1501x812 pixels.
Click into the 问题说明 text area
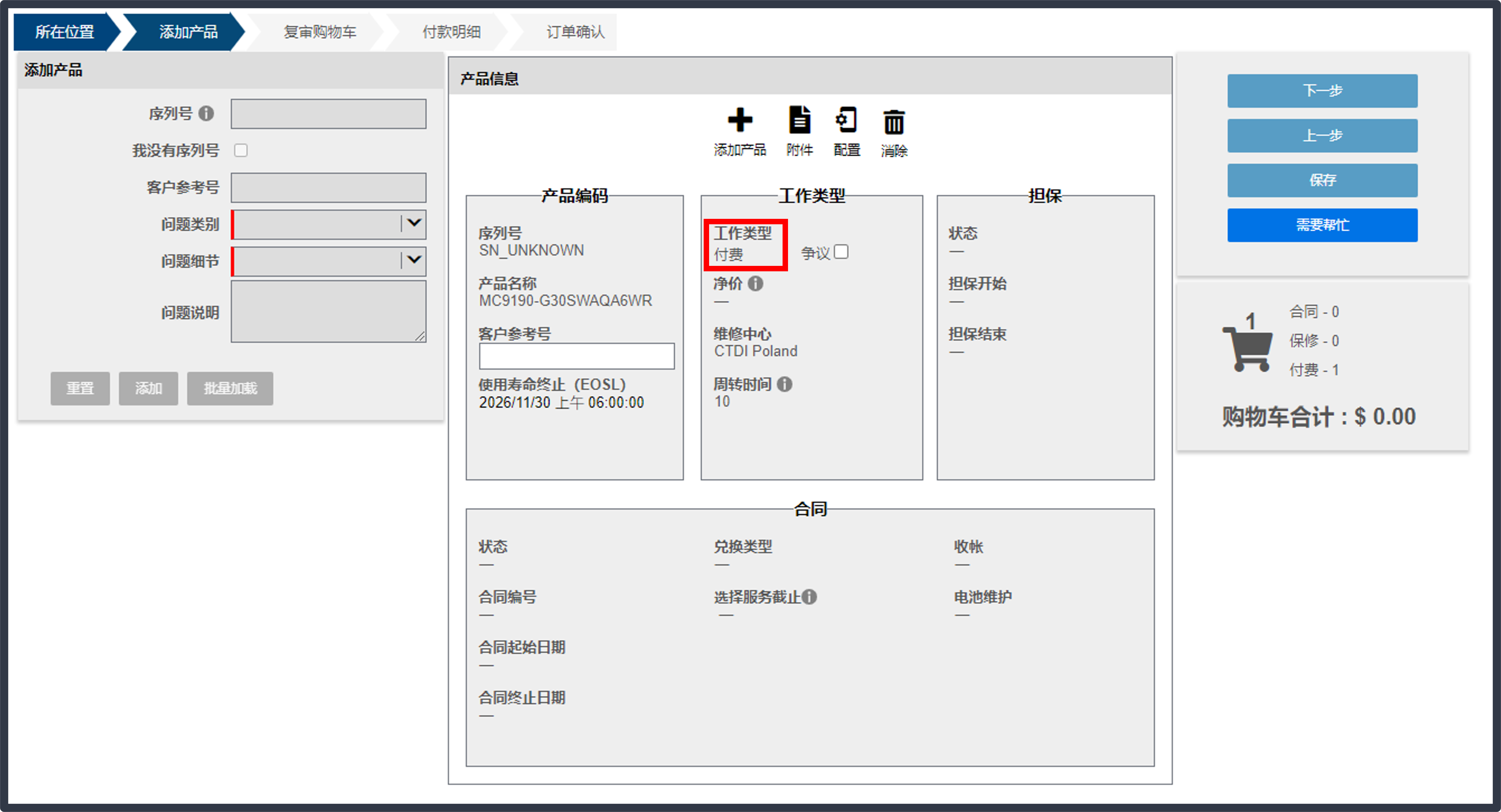pyautogui.click(x=329, y=312)
